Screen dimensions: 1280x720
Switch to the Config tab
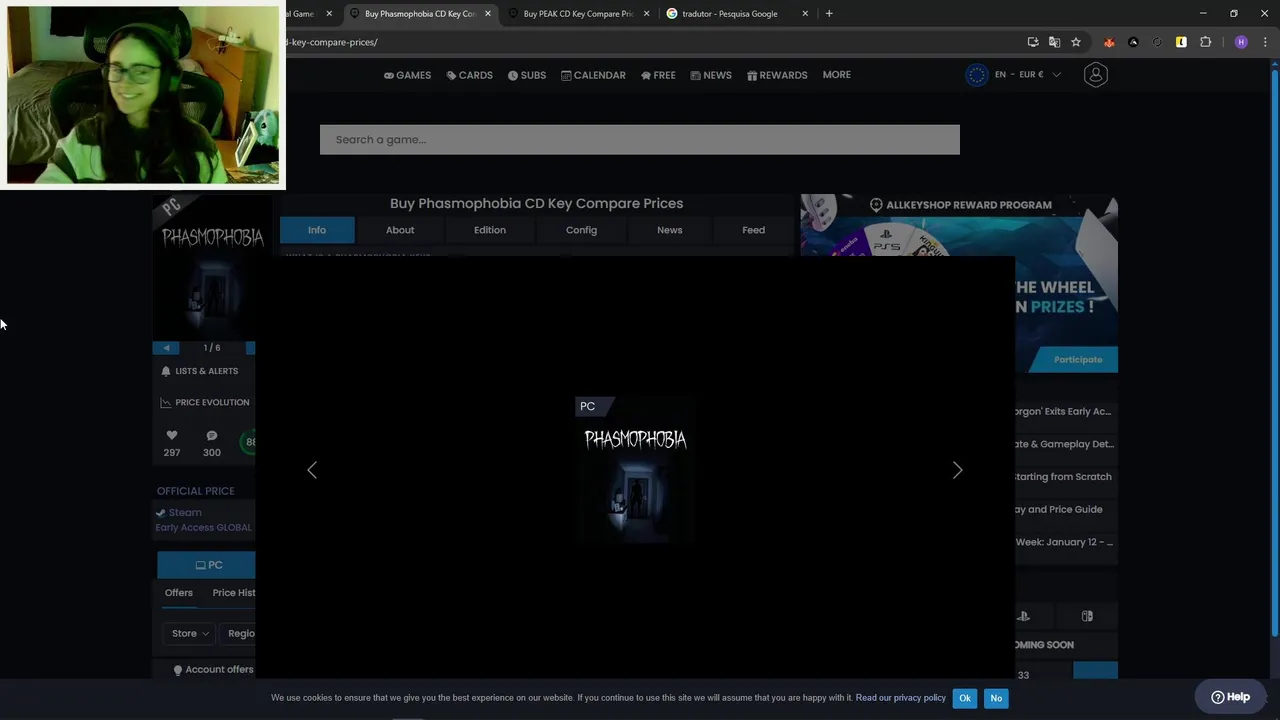581,230
